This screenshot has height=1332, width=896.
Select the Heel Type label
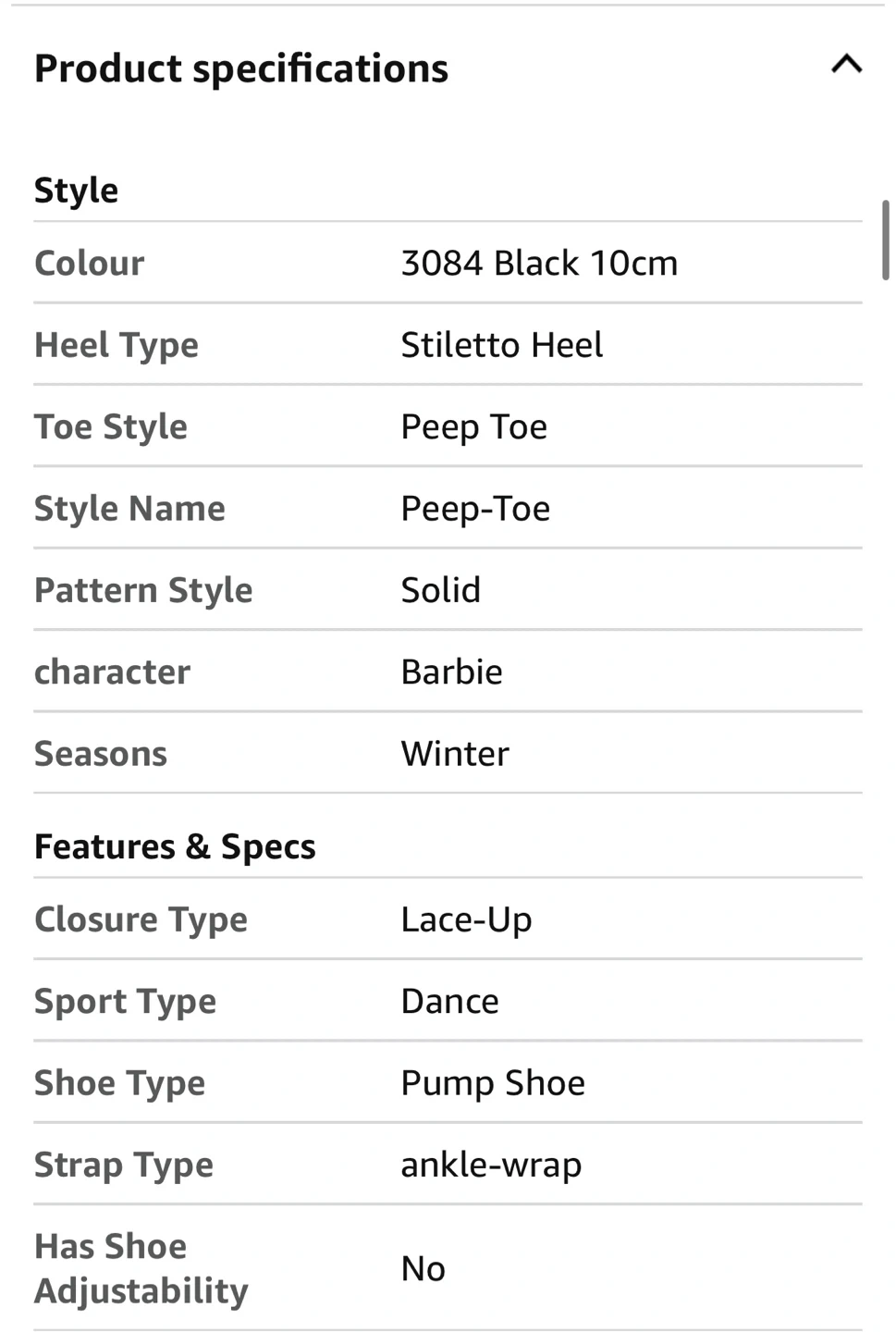tap(117, 345)
